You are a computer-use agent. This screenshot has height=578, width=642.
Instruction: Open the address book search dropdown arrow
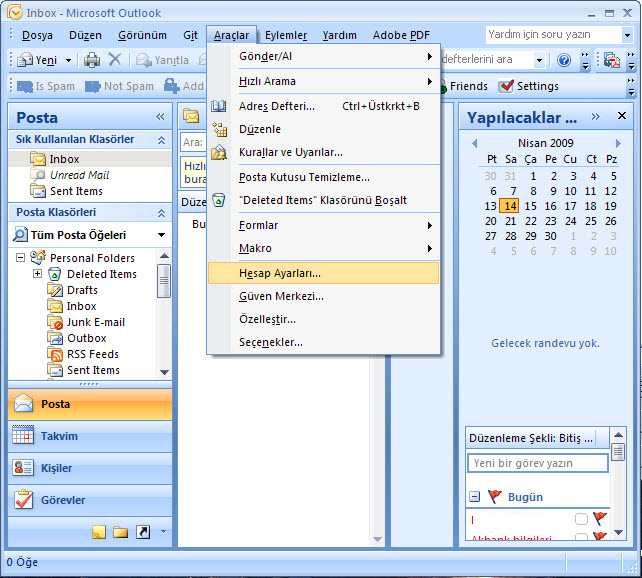(540, 61)
